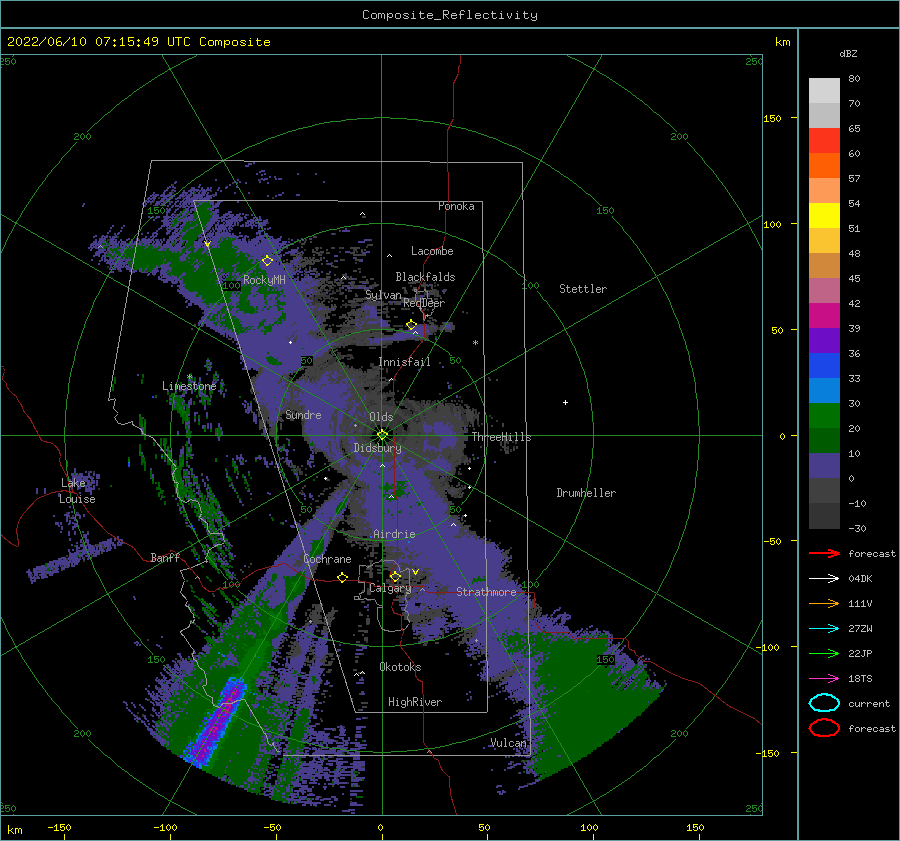Click the orange 111V arrow icon

(824, 603)
